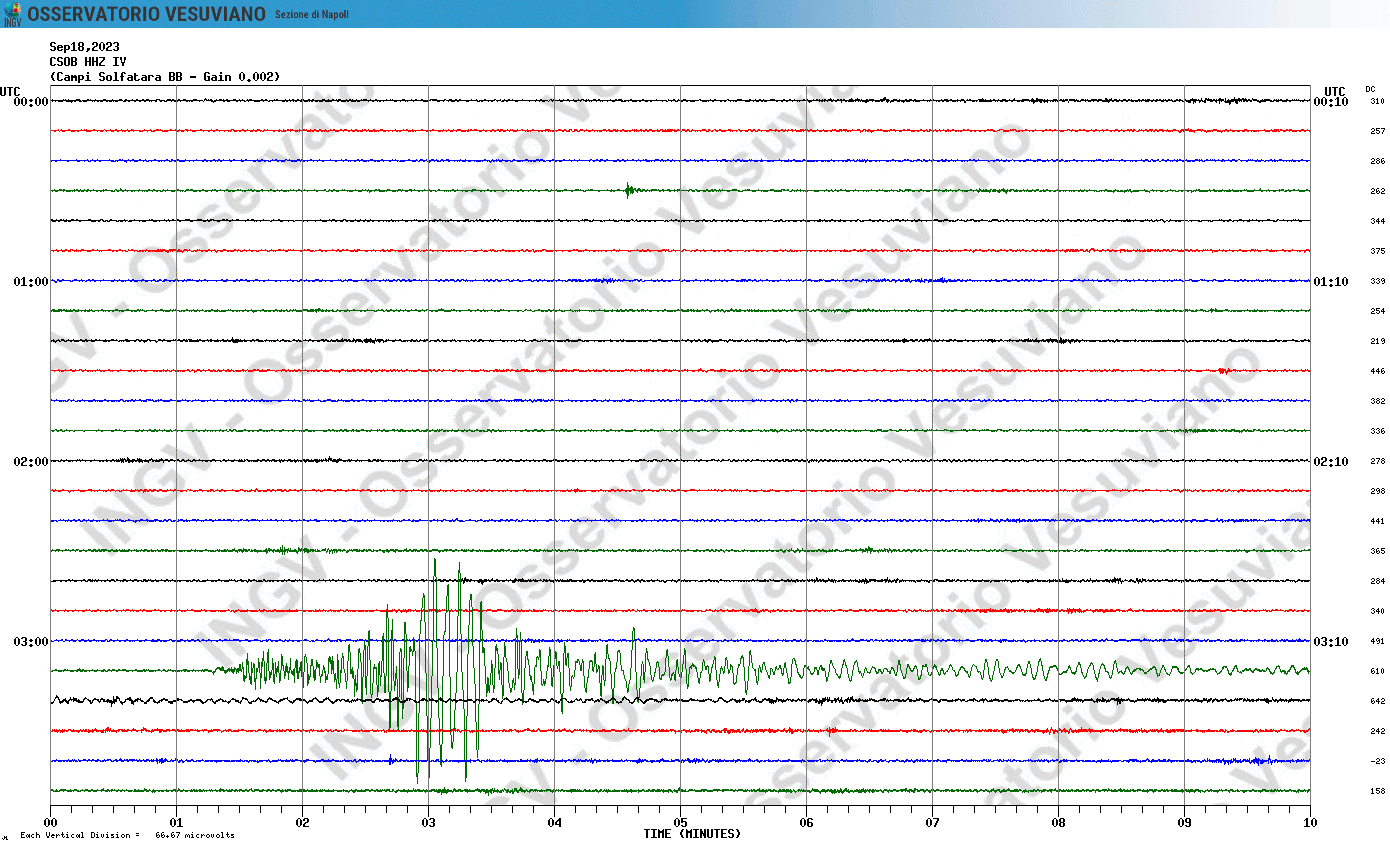Click the DC value '446'
This screenshot has width=1390, height=849.
1377,371
